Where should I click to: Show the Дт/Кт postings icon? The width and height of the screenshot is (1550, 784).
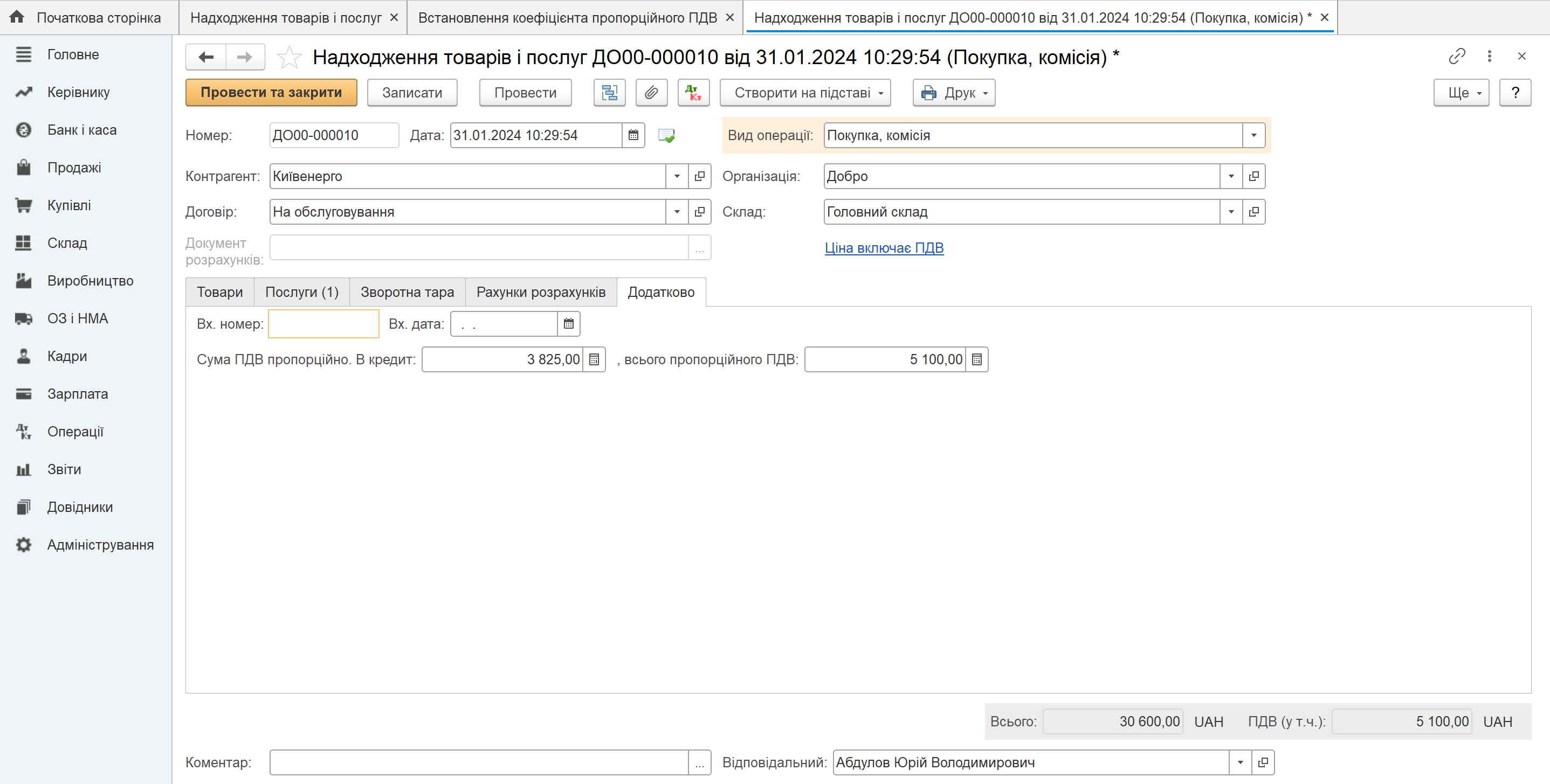pos(693,93)
